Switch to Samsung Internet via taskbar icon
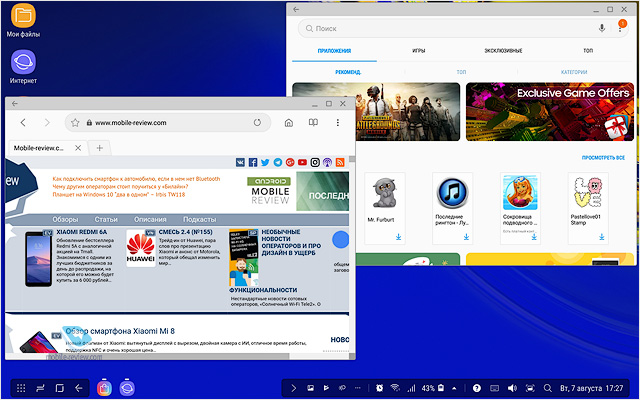 (127, 388)
